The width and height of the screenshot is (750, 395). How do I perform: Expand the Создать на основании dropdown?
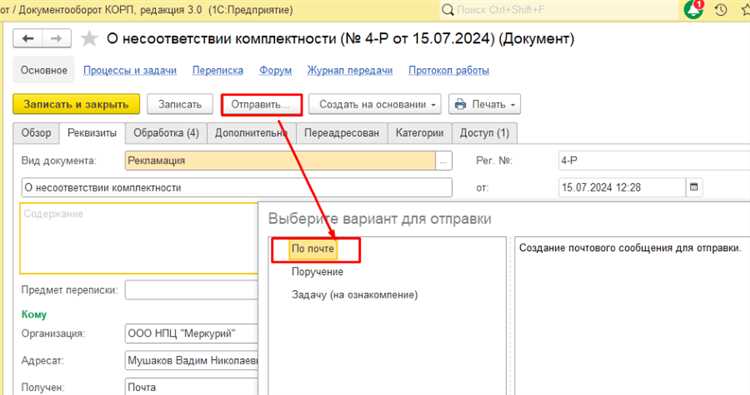point(375,104)
